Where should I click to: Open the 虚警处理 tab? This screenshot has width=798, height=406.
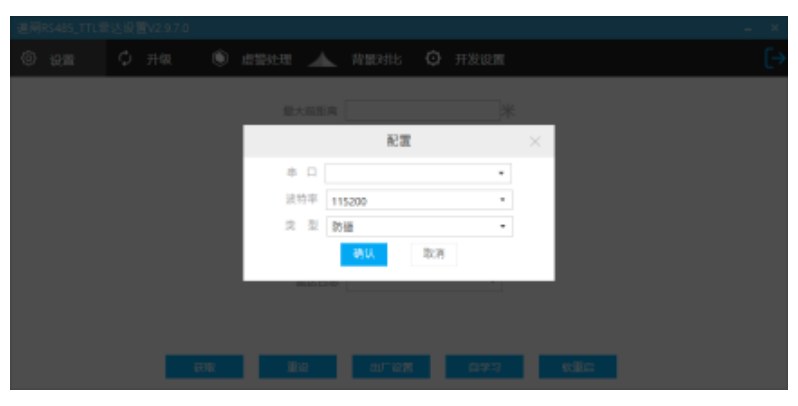252,59
